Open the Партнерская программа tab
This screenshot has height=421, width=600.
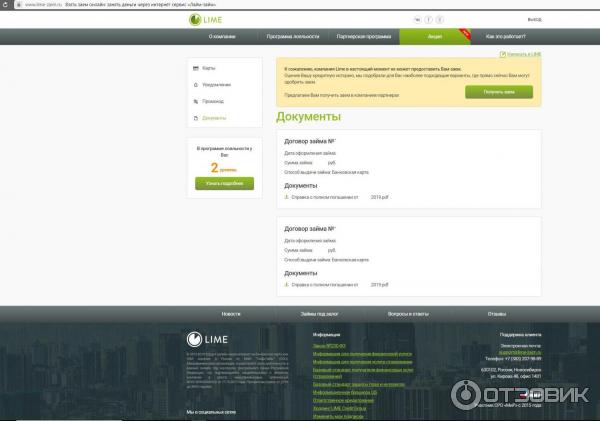364,36
